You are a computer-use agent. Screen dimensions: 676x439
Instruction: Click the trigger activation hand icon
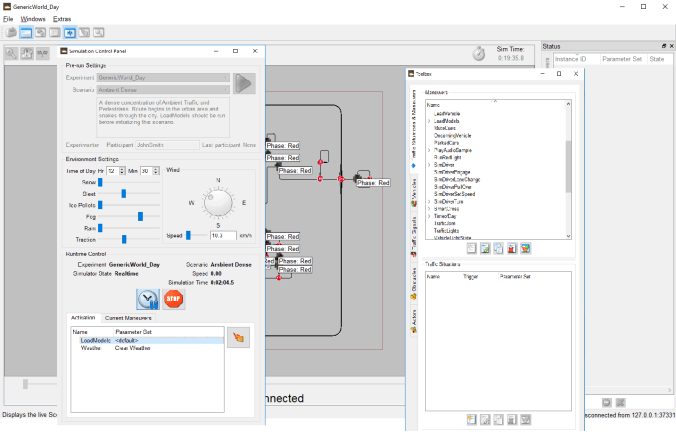[x=238, y=337]
